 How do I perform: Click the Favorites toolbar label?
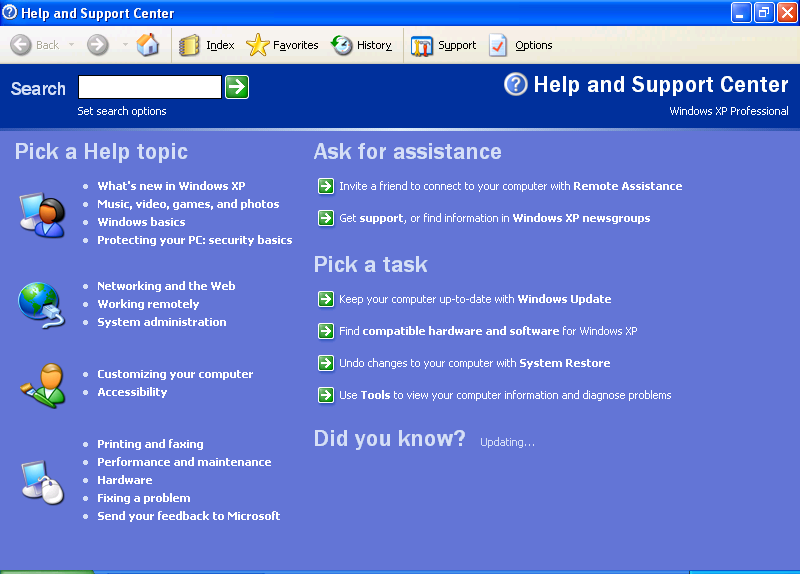pos(295,45)
